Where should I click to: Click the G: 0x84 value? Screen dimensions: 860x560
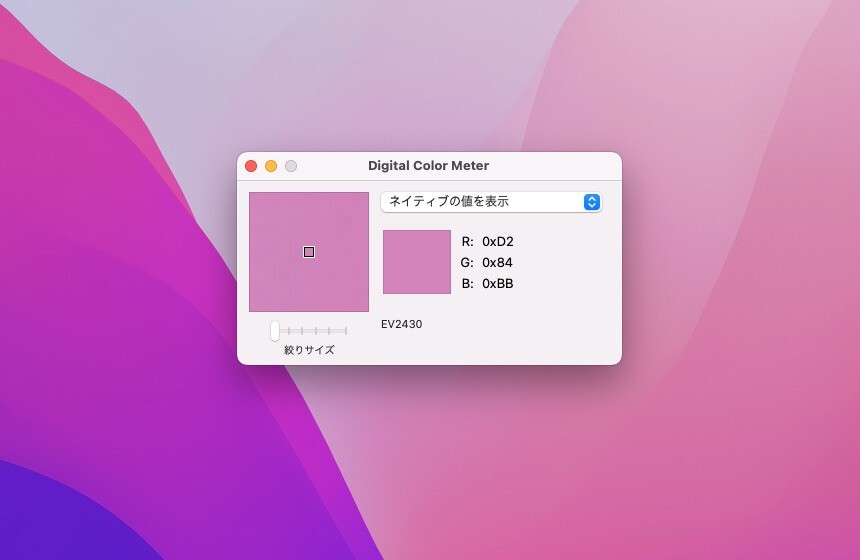click(x=487, y=263)
